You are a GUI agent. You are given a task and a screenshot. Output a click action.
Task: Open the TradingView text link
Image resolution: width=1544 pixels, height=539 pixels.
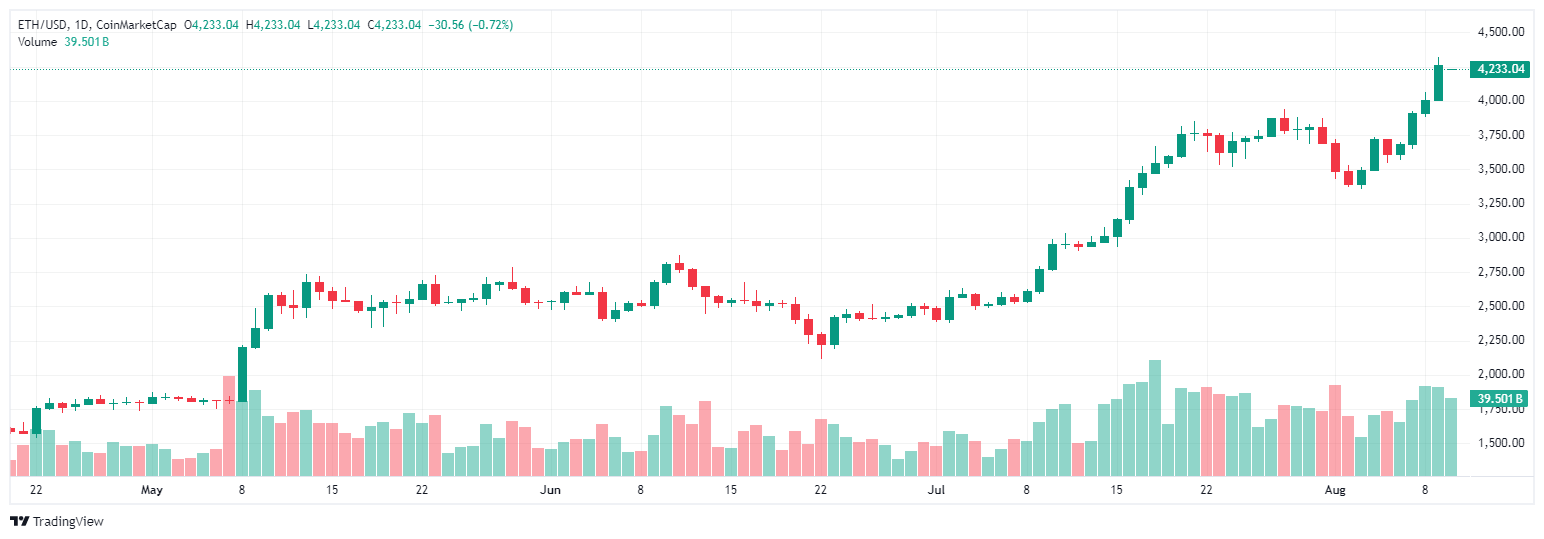68,522
